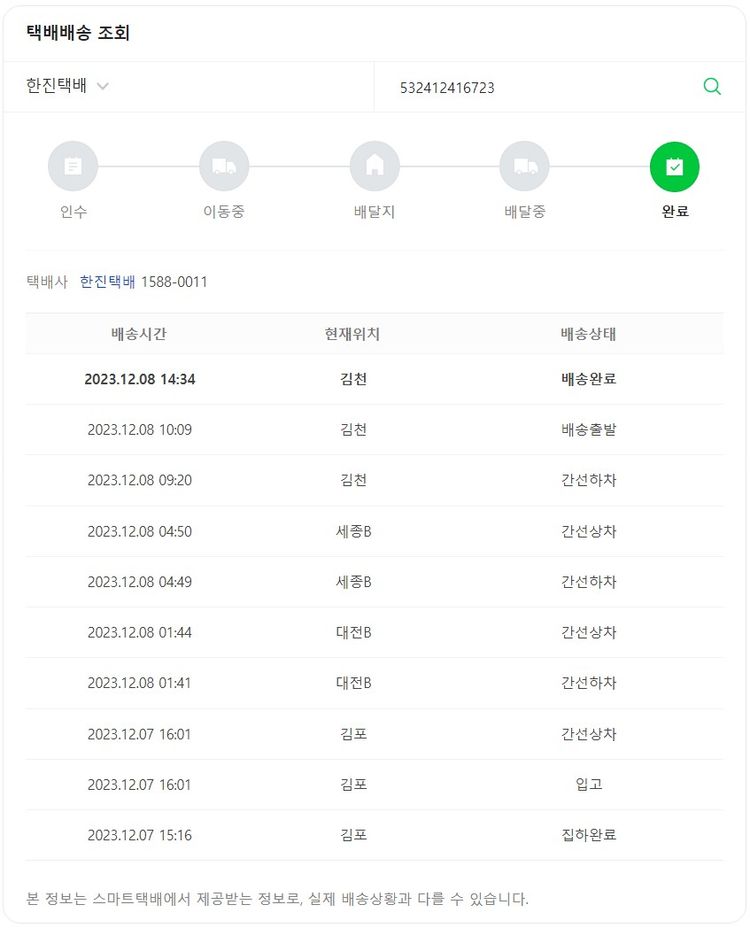This screenshot has width=750, height=928.
Task: Click the chevron next to 한진택배
Action: coord(103,87)
